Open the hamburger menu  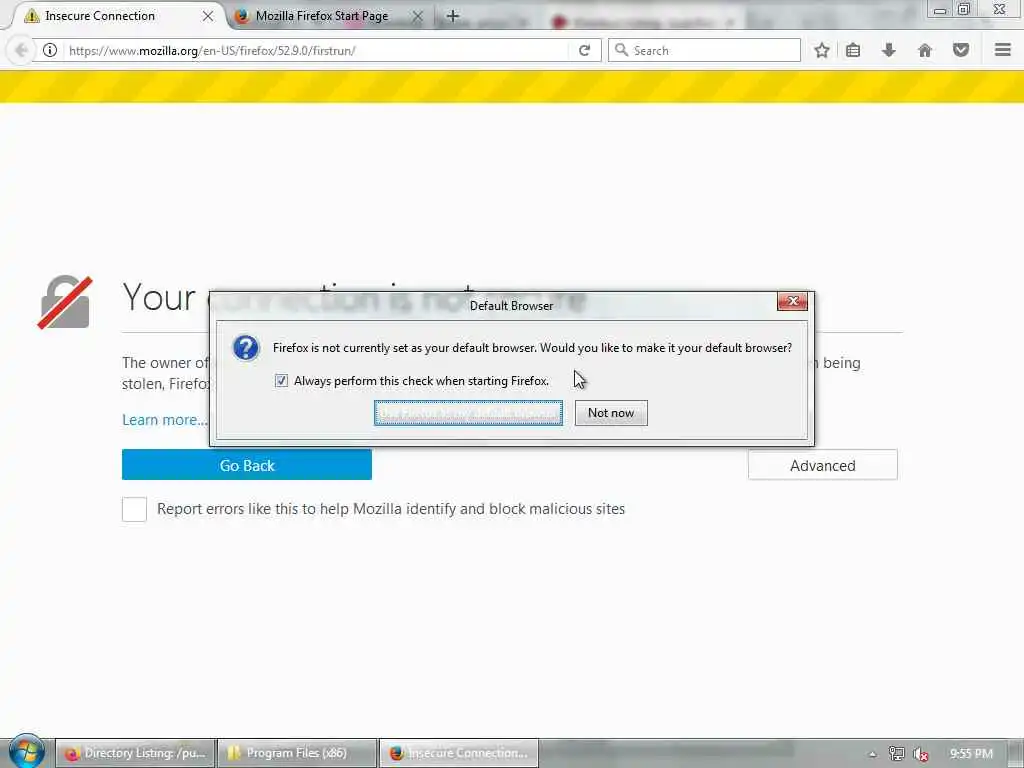coord(1003,50)
